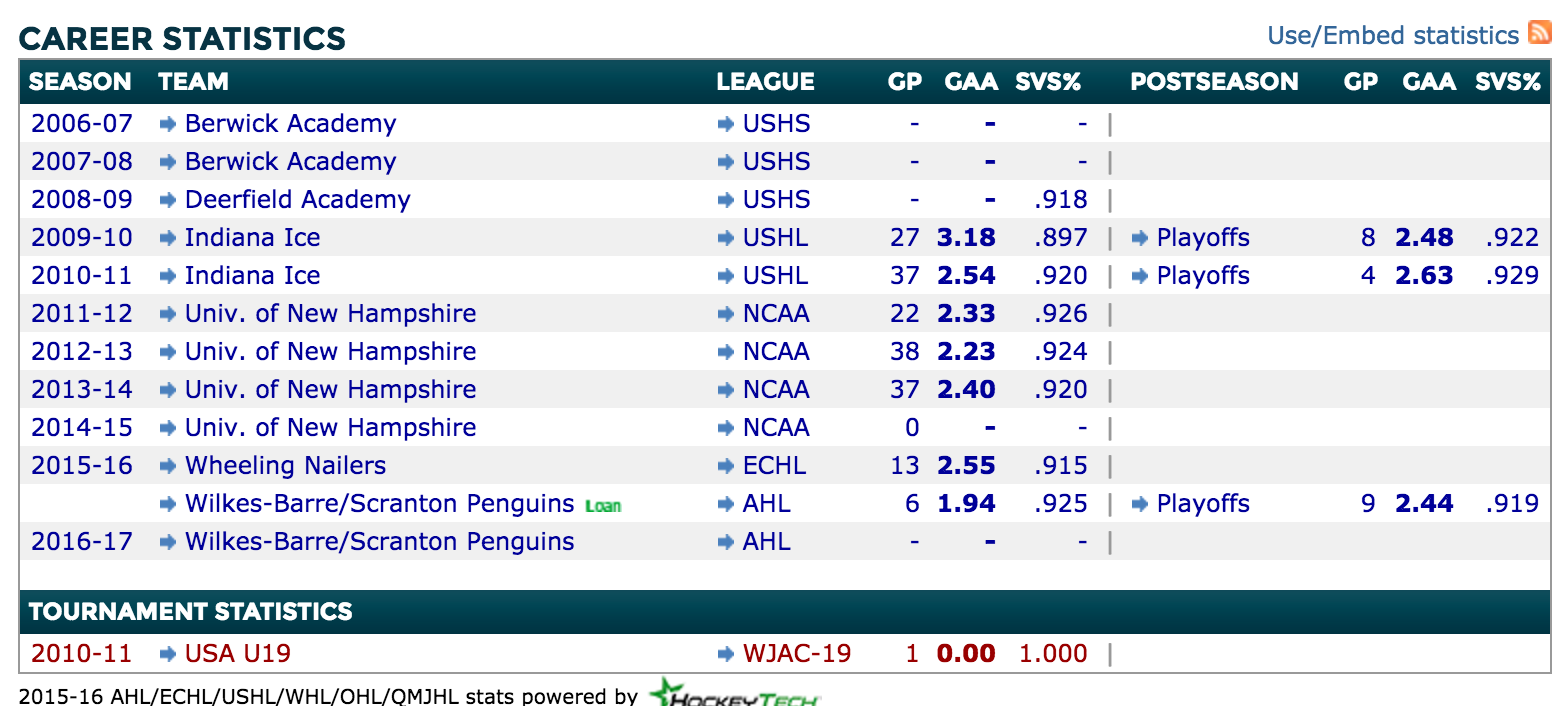
Task: Click the HockeyTech logo
Action: click(x=735, y=693)
